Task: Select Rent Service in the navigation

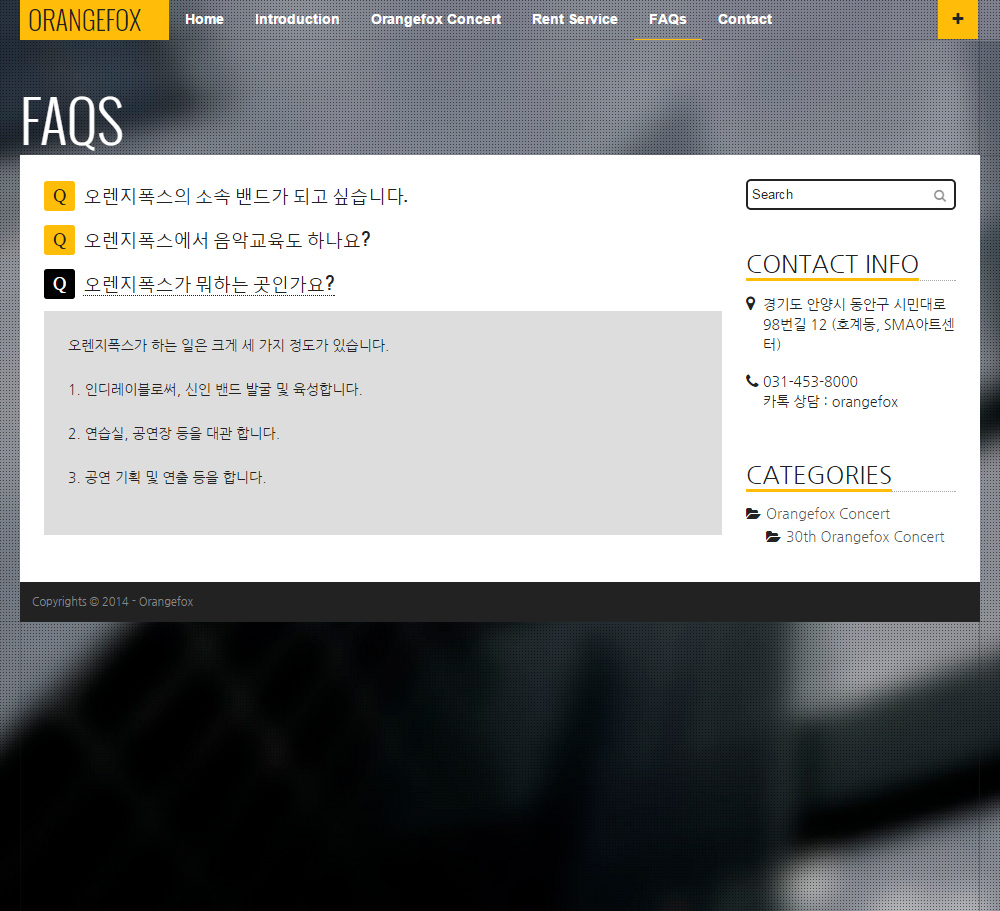Action: [575, 19]
